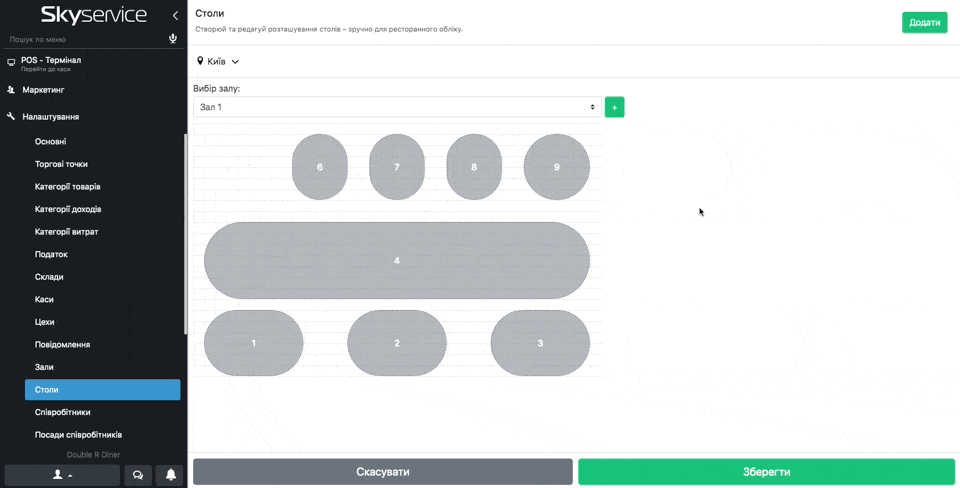Click the green plus button to add hall
Screen dimensions: 960x488
pos(614,107)
